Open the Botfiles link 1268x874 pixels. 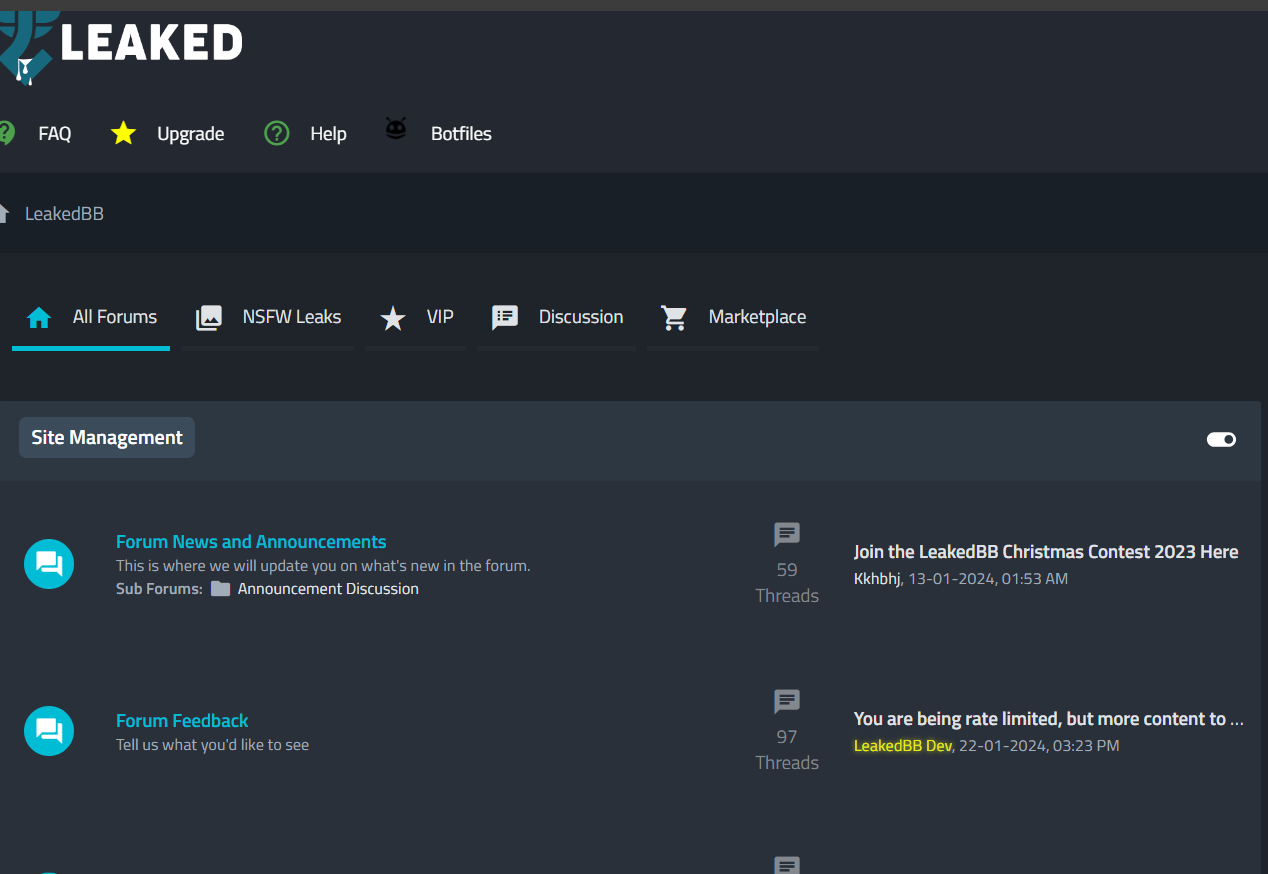[461, 133]
